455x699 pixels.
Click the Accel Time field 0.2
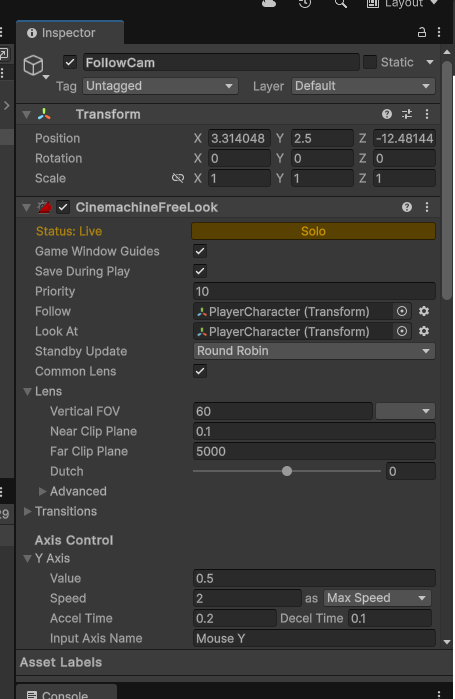pos(235,618)
